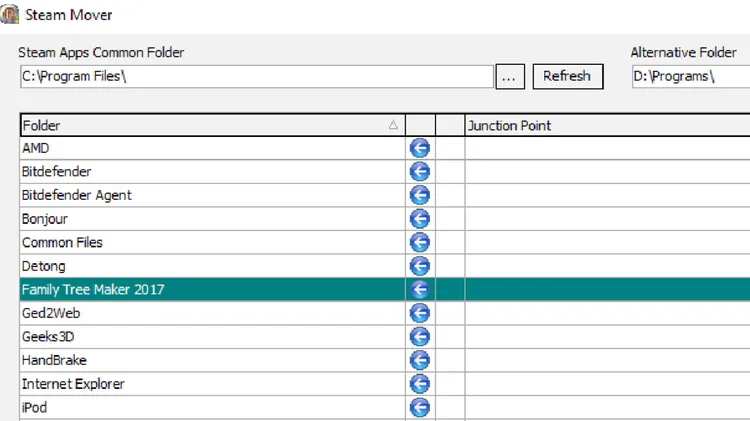The width and height of the screenshot is (750, 421).
Task: Select the HandBrake folder row
Action: click(212, 360)
